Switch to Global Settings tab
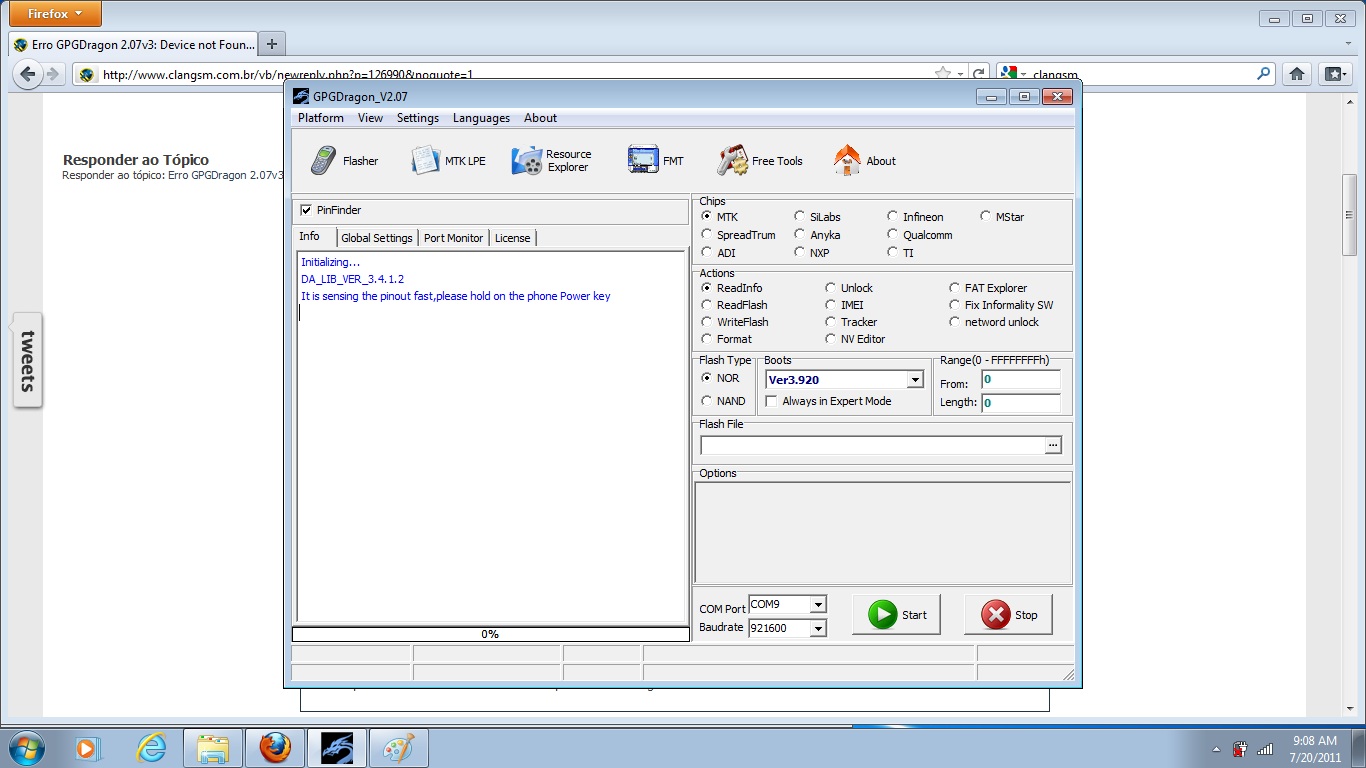This screenshot has width=1366, height=768. [x=376, y=238]
